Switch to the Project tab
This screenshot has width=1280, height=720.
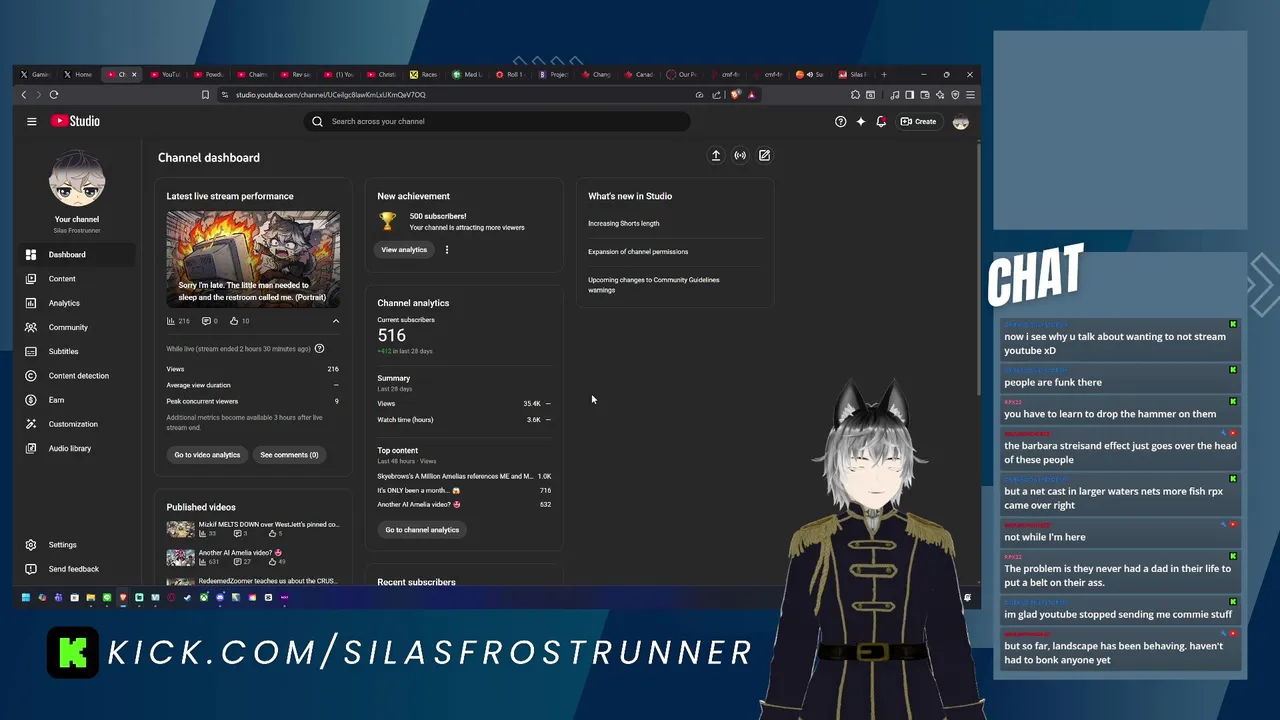(x=553, y=74)
